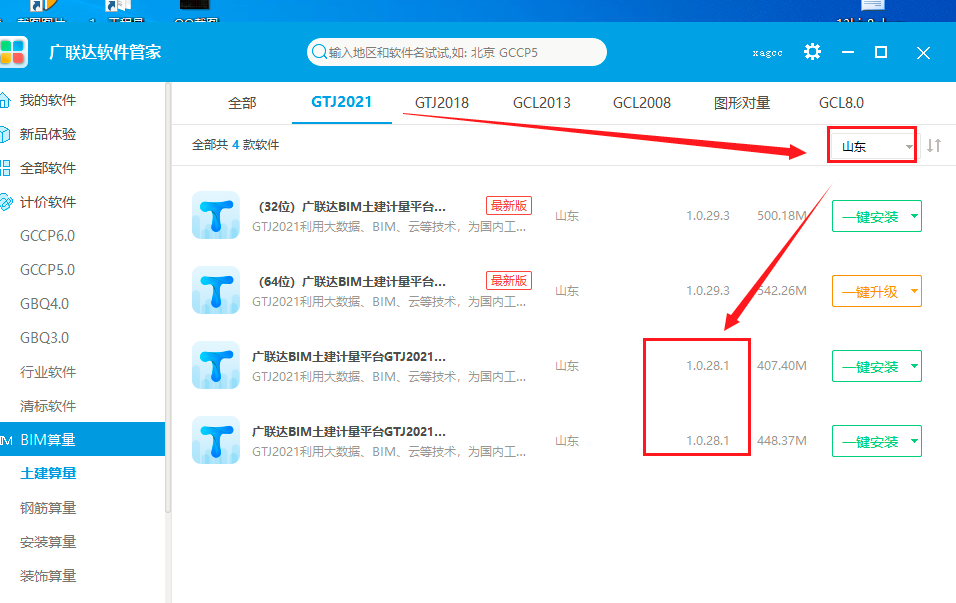Install the 32位 GTJ2021 with 一键安装
The height and width of the screenshot is (603, 956).
[x=870, y=216]
